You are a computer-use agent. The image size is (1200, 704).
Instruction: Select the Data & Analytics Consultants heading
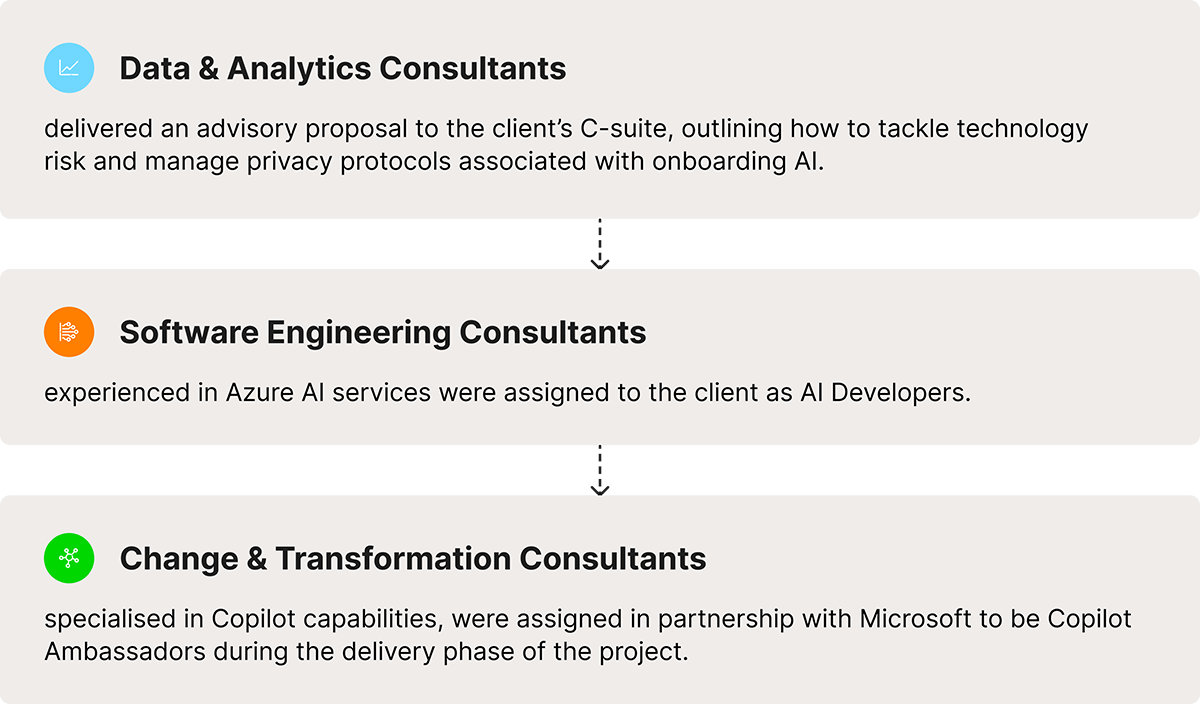tap(342, 68)
